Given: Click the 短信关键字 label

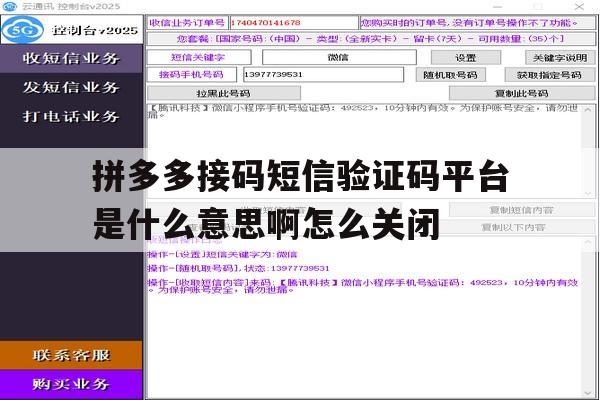Looking at the screenshot, I should coord(198,57).
